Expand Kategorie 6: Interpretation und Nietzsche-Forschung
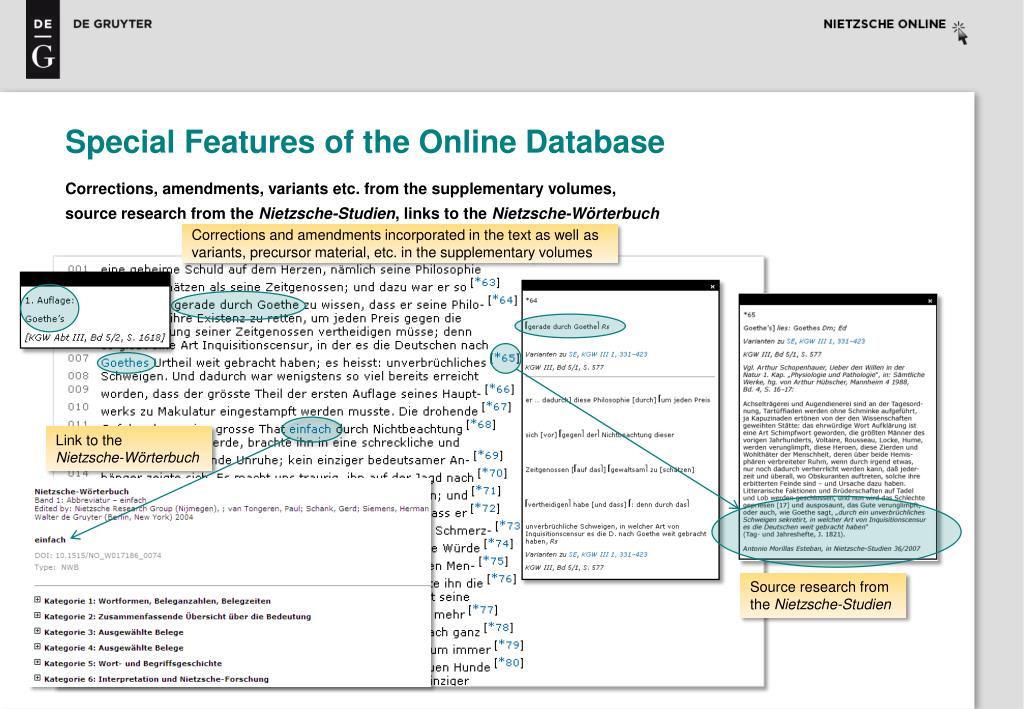 pyautogui.click(x=37, y=678)
